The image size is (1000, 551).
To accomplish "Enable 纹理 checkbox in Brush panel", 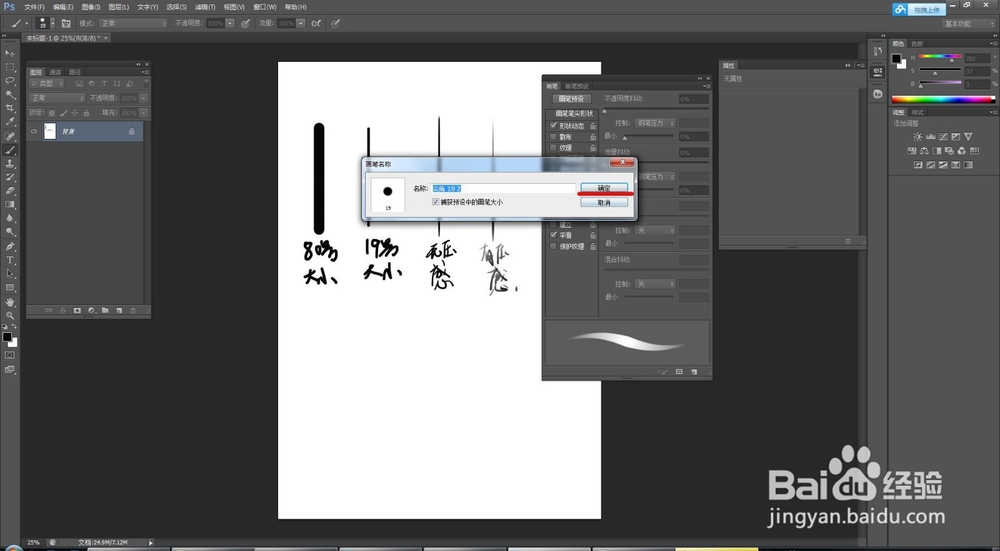I will tap(553, 147).
